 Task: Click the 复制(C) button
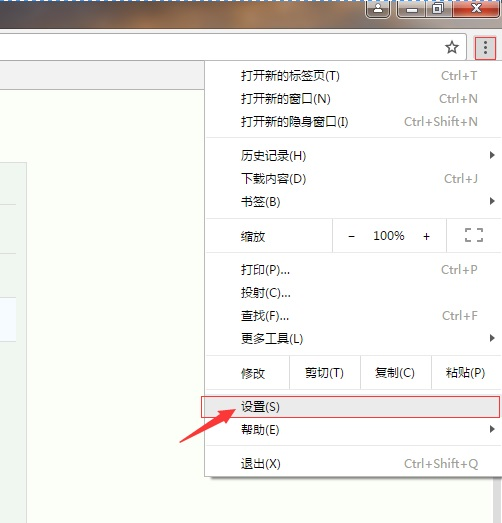[x=396, y=373]
